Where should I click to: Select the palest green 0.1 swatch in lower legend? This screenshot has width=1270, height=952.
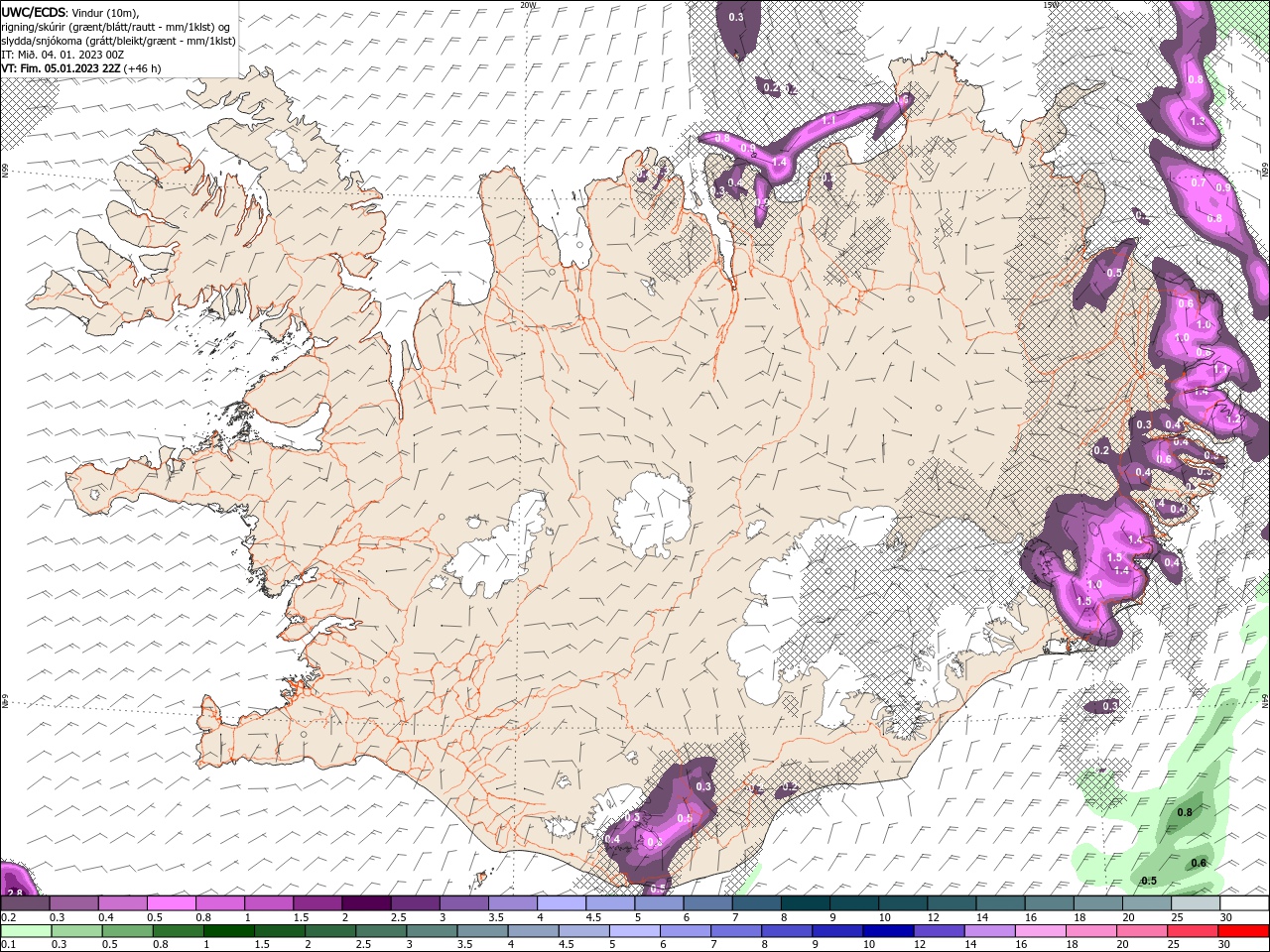(x=26, y=931)
